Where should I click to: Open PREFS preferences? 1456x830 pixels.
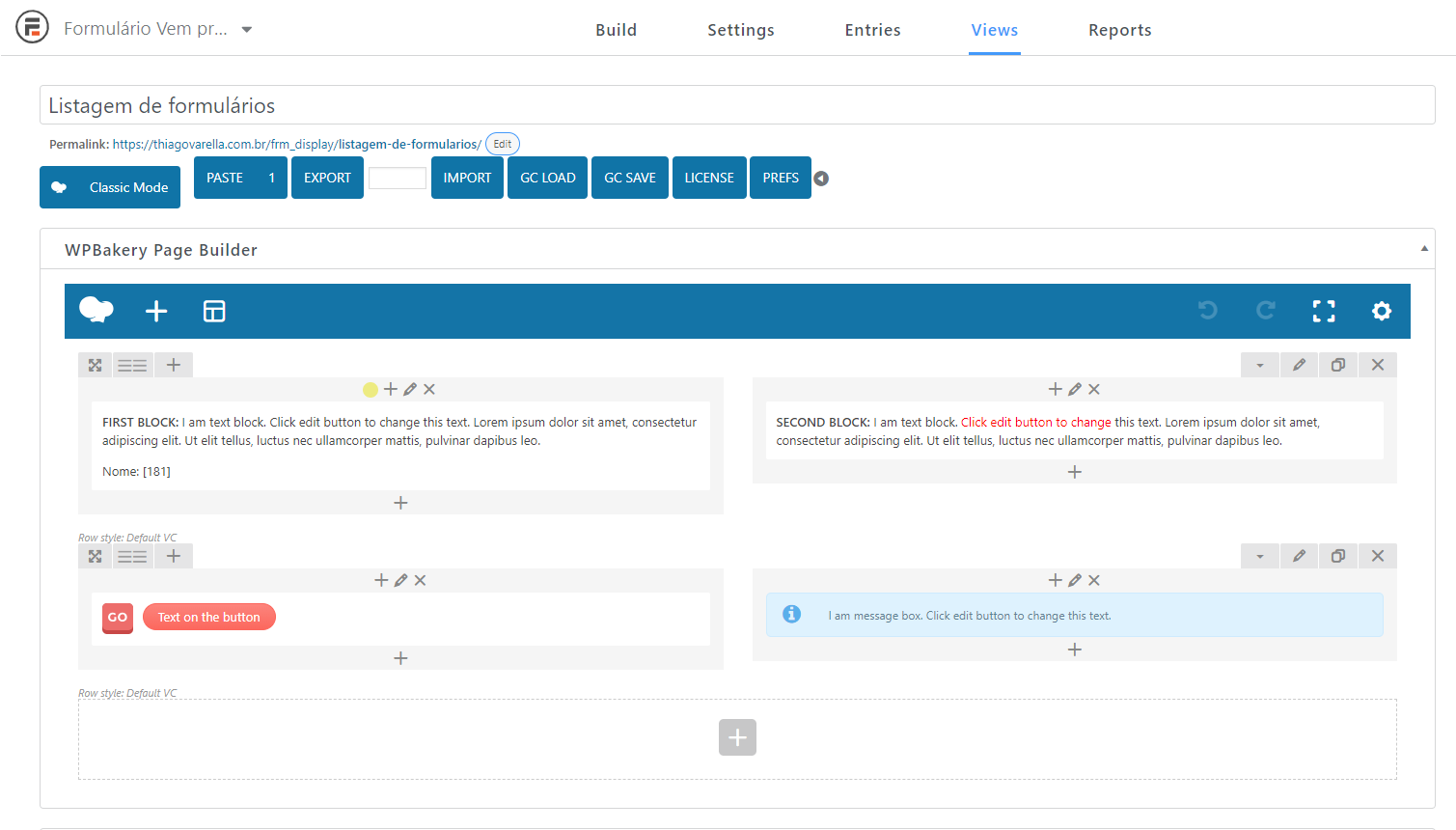pyautogui.click(x=781, y=178)
